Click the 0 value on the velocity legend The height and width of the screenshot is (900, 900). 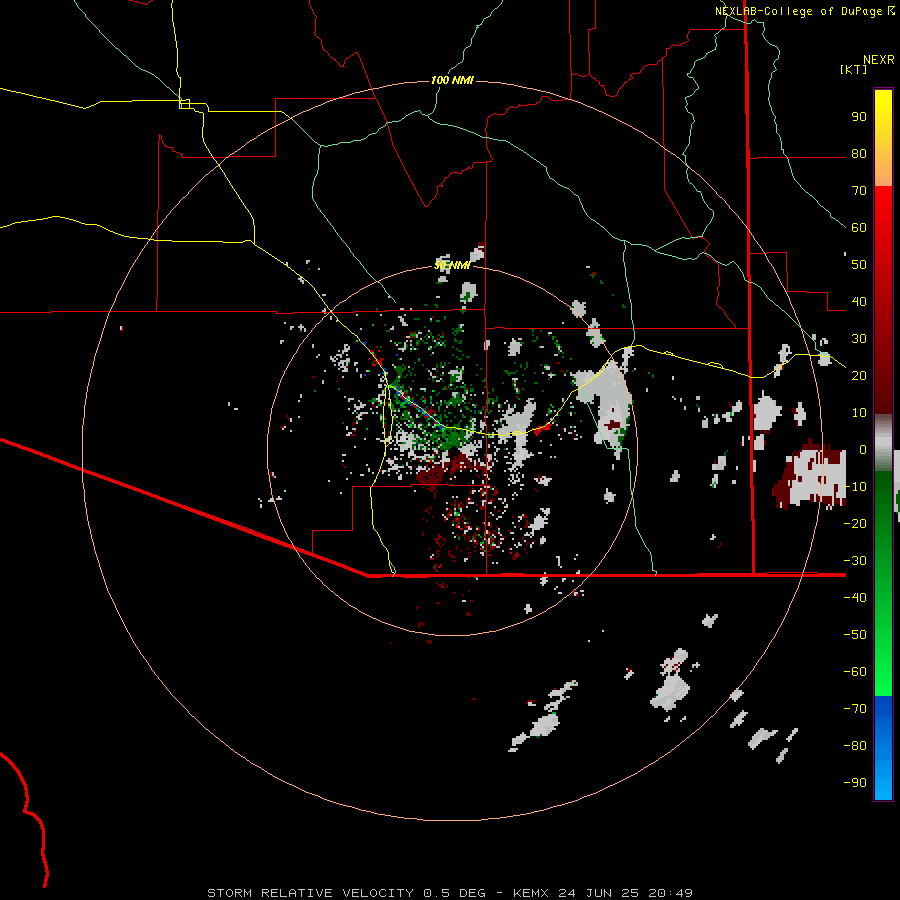[863, 450]
